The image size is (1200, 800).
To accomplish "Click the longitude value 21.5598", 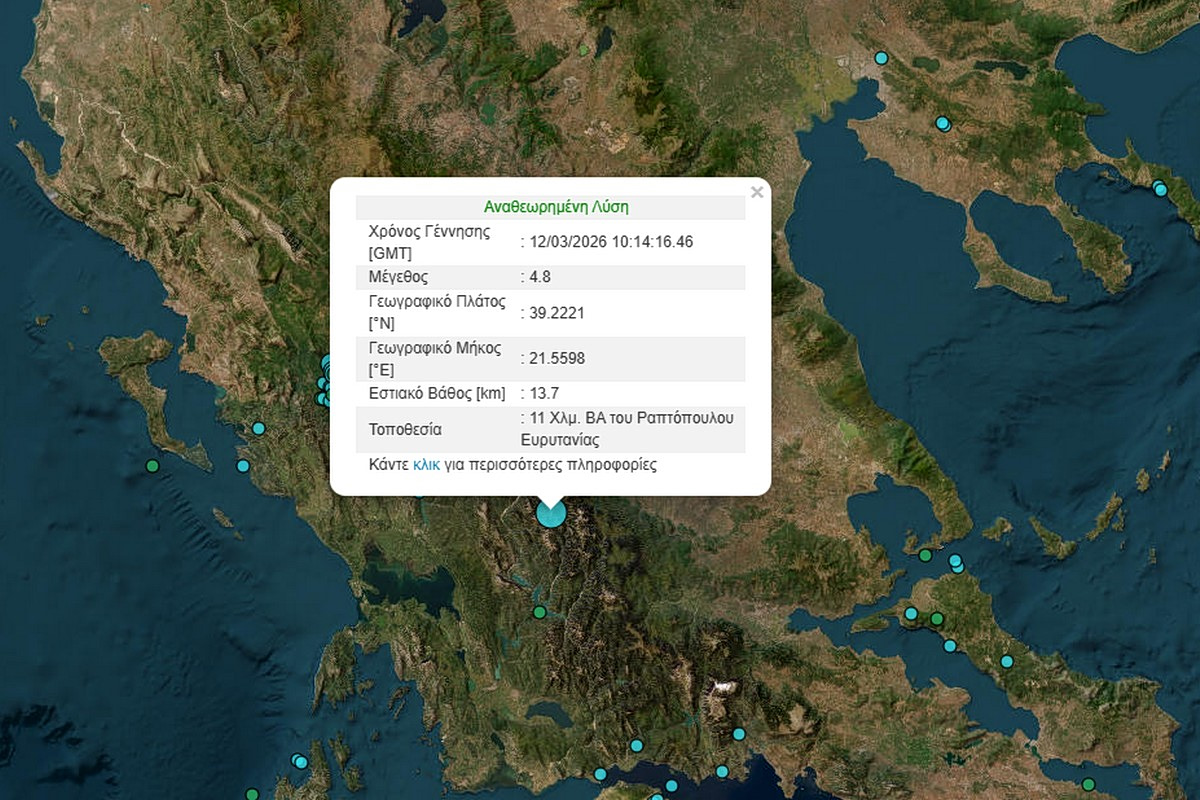I will 556,358.
